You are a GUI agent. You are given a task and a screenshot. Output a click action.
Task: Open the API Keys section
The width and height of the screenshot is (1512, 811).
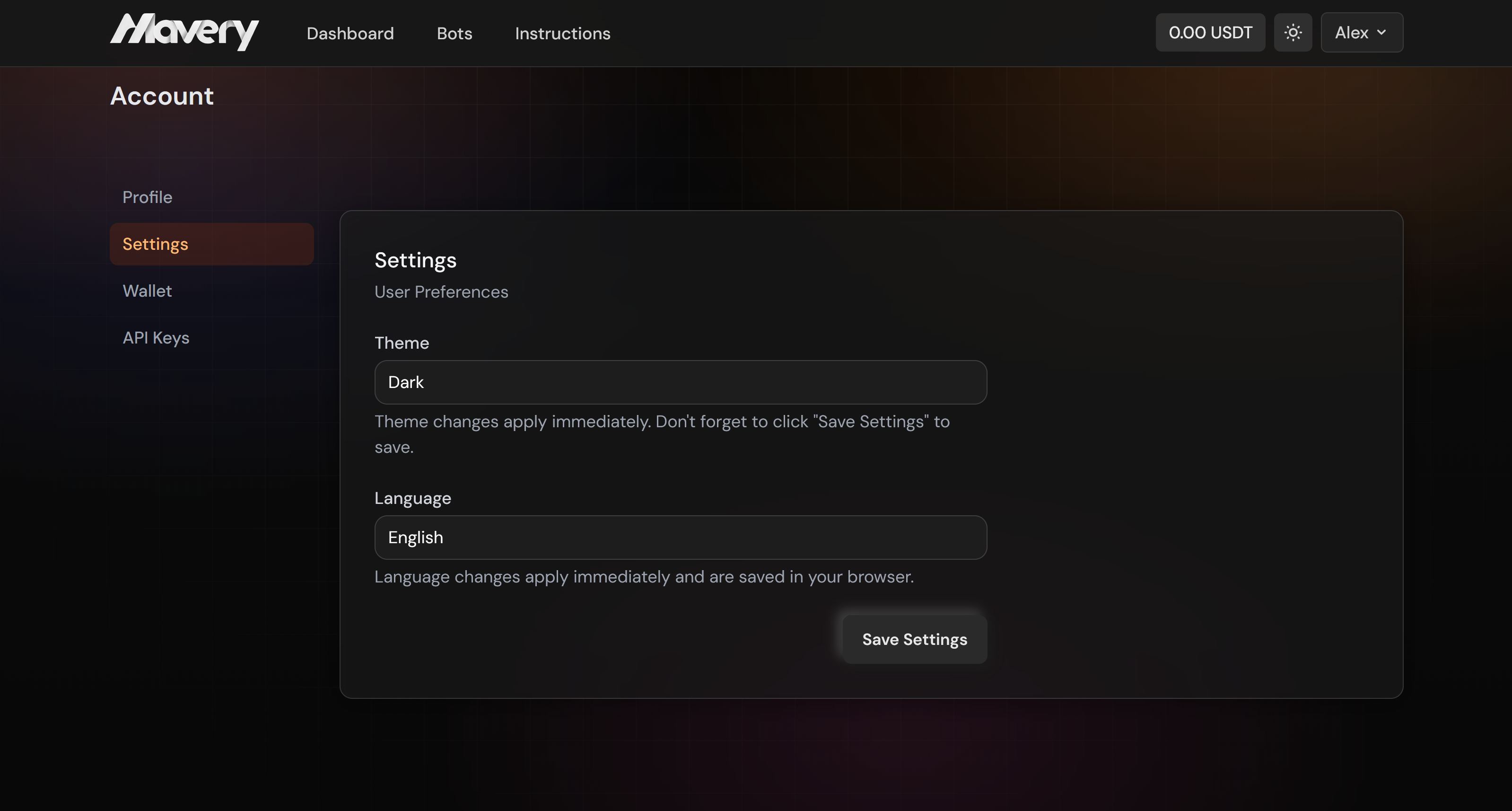pos(211,338)
